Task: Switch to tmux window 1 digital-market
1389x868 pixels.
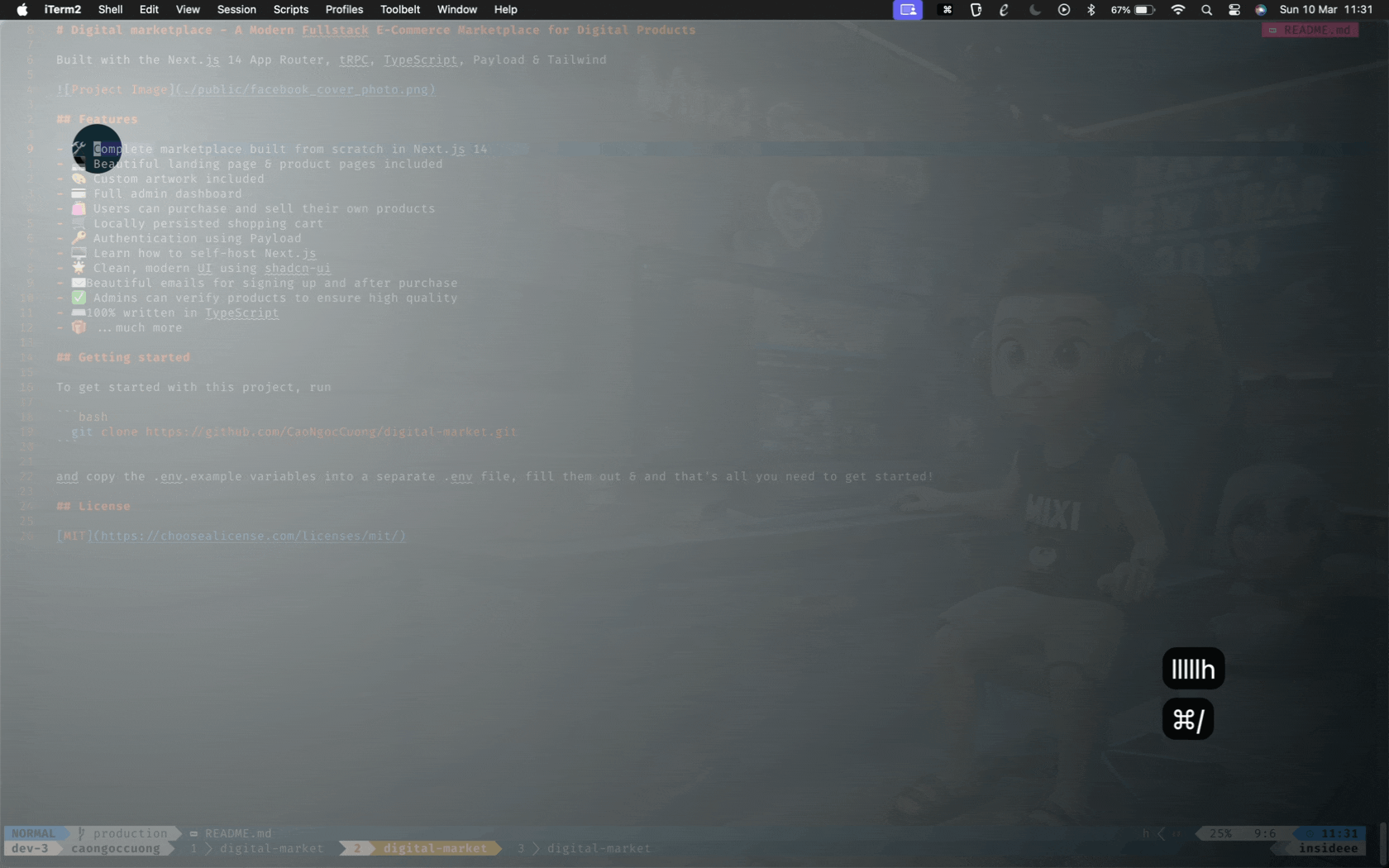Action: pyautogui.click(x=258, y=848)
